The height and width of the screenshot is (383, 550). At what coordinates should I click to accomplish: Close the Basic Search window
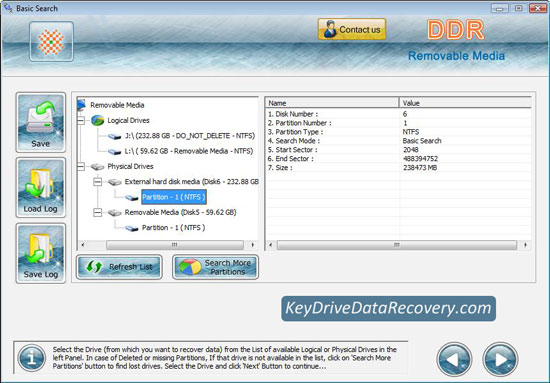(x=537, y=8)
